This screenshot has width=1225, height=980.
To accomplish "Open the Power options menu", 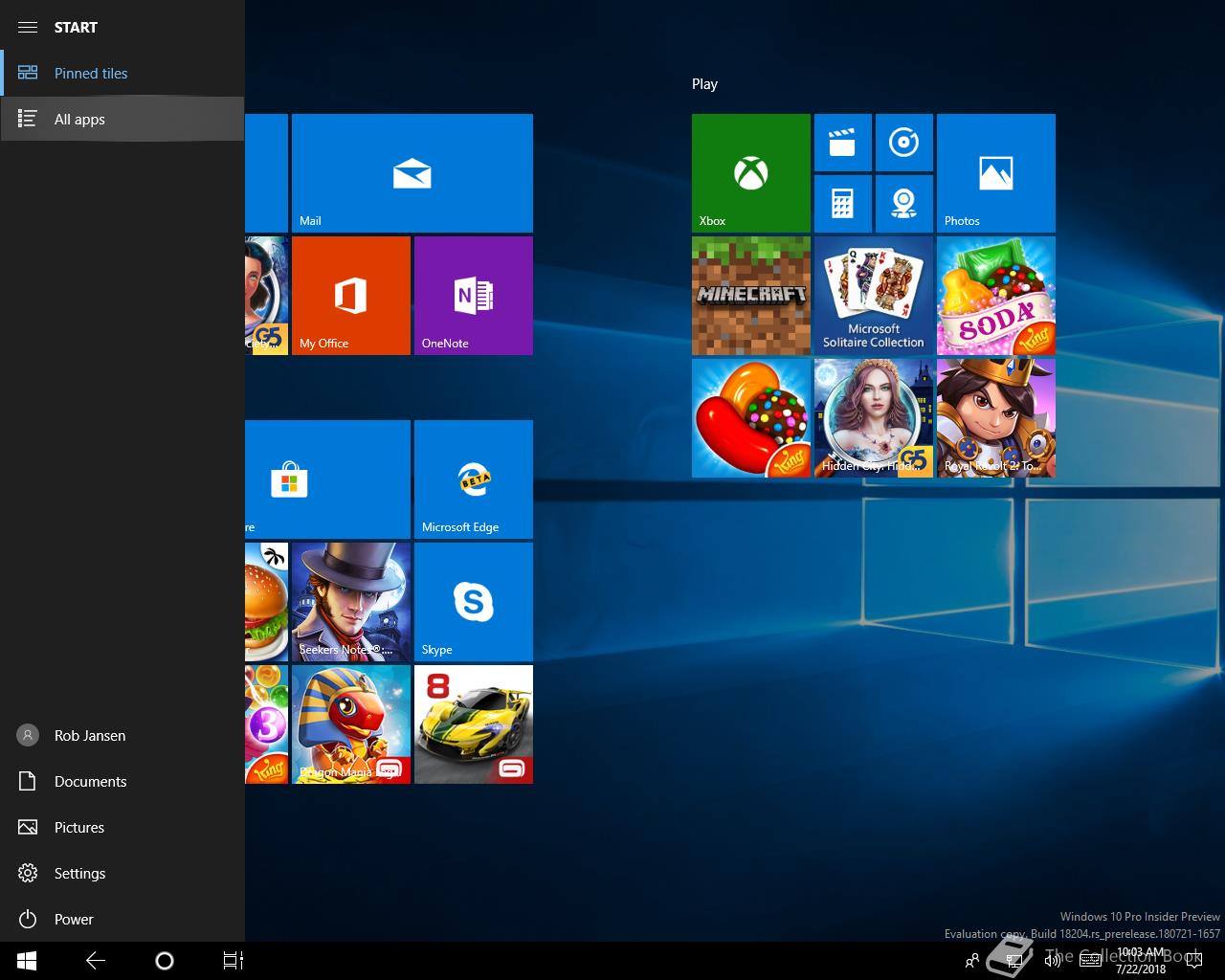I will tap(73, 920).
